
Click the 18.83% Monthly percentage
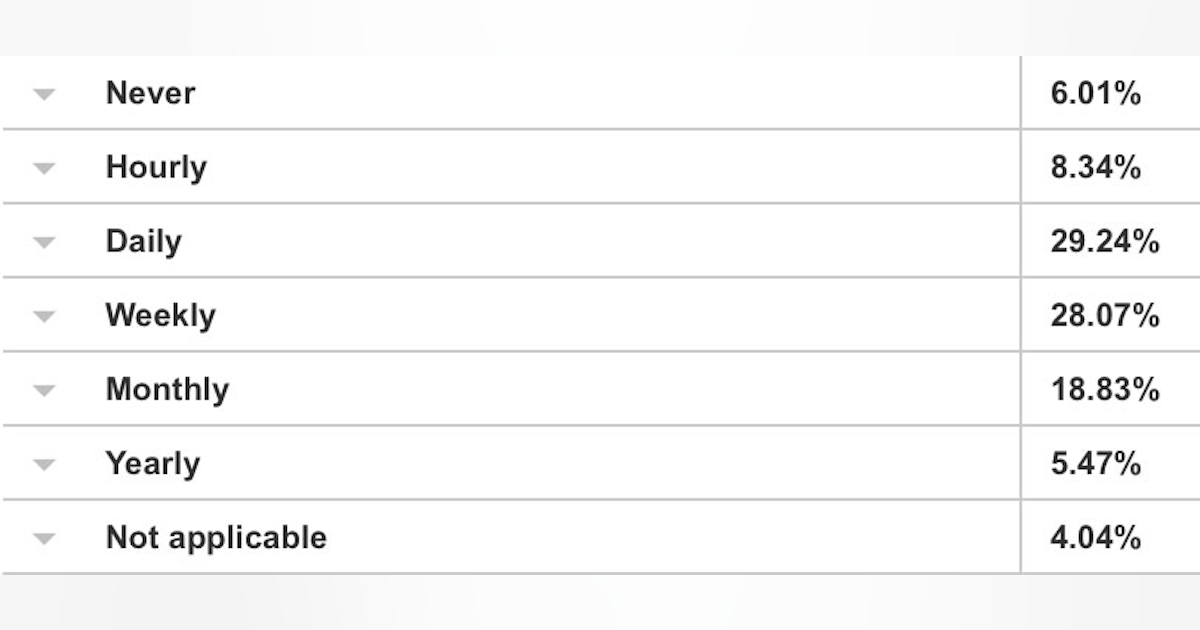tap(1105, 390)
